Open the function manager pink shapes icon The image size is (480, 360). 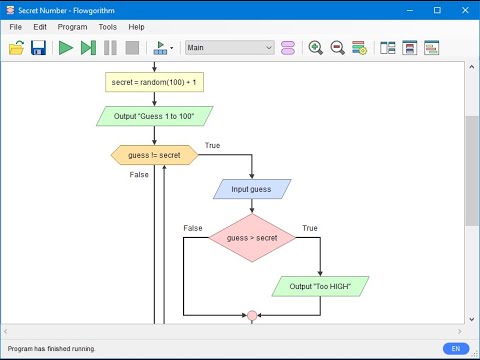point(288,48)
